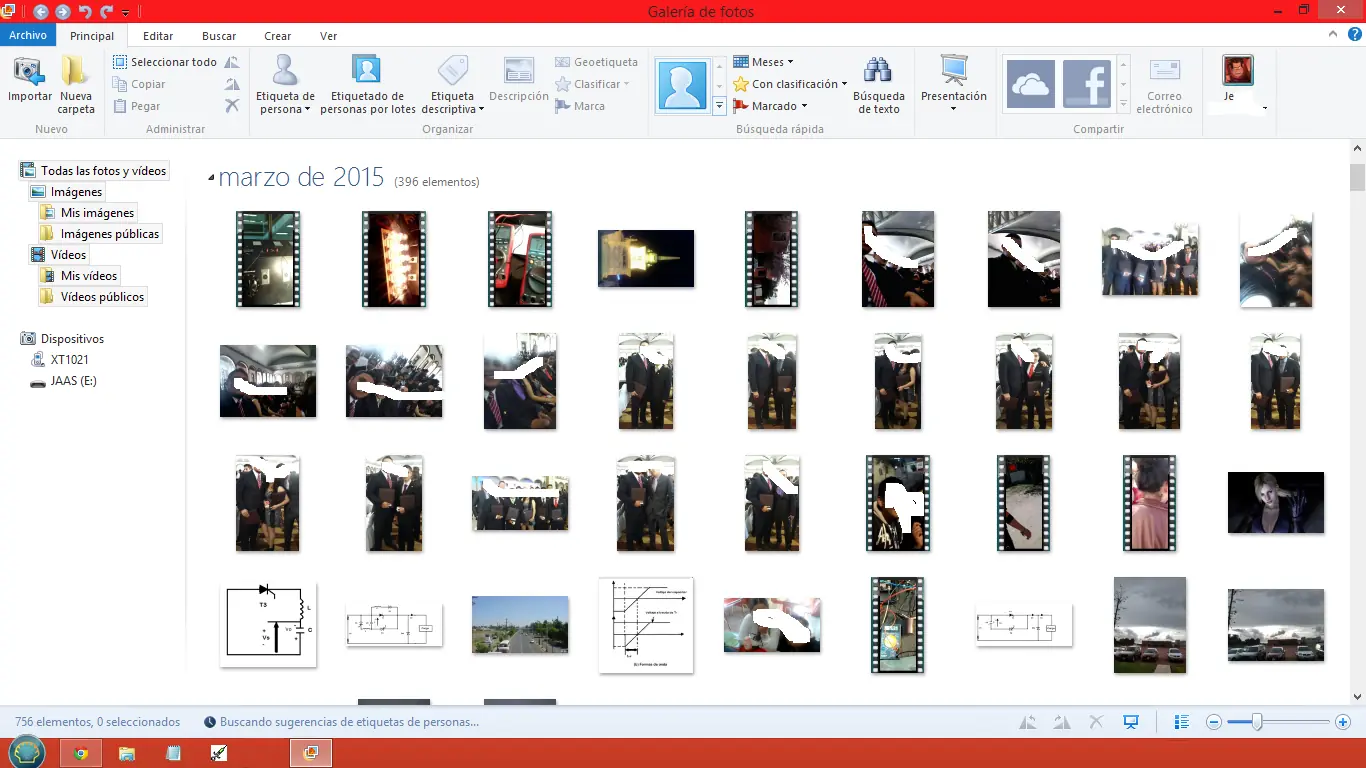Click the vertical scrollbar thumb
Screen dimensions: 1366x768
(x=1357, y=177)
